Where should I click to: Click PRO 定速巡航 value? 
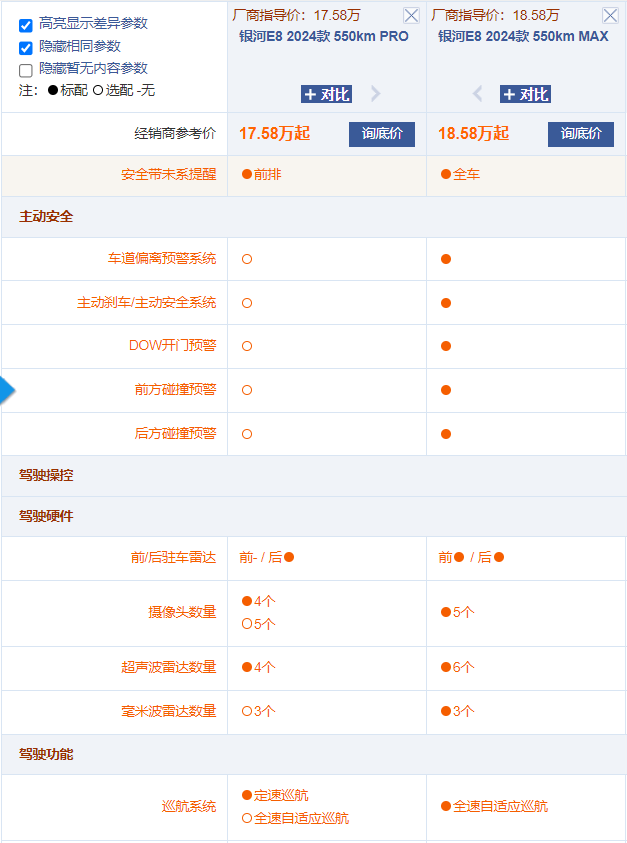pos(275,795)
